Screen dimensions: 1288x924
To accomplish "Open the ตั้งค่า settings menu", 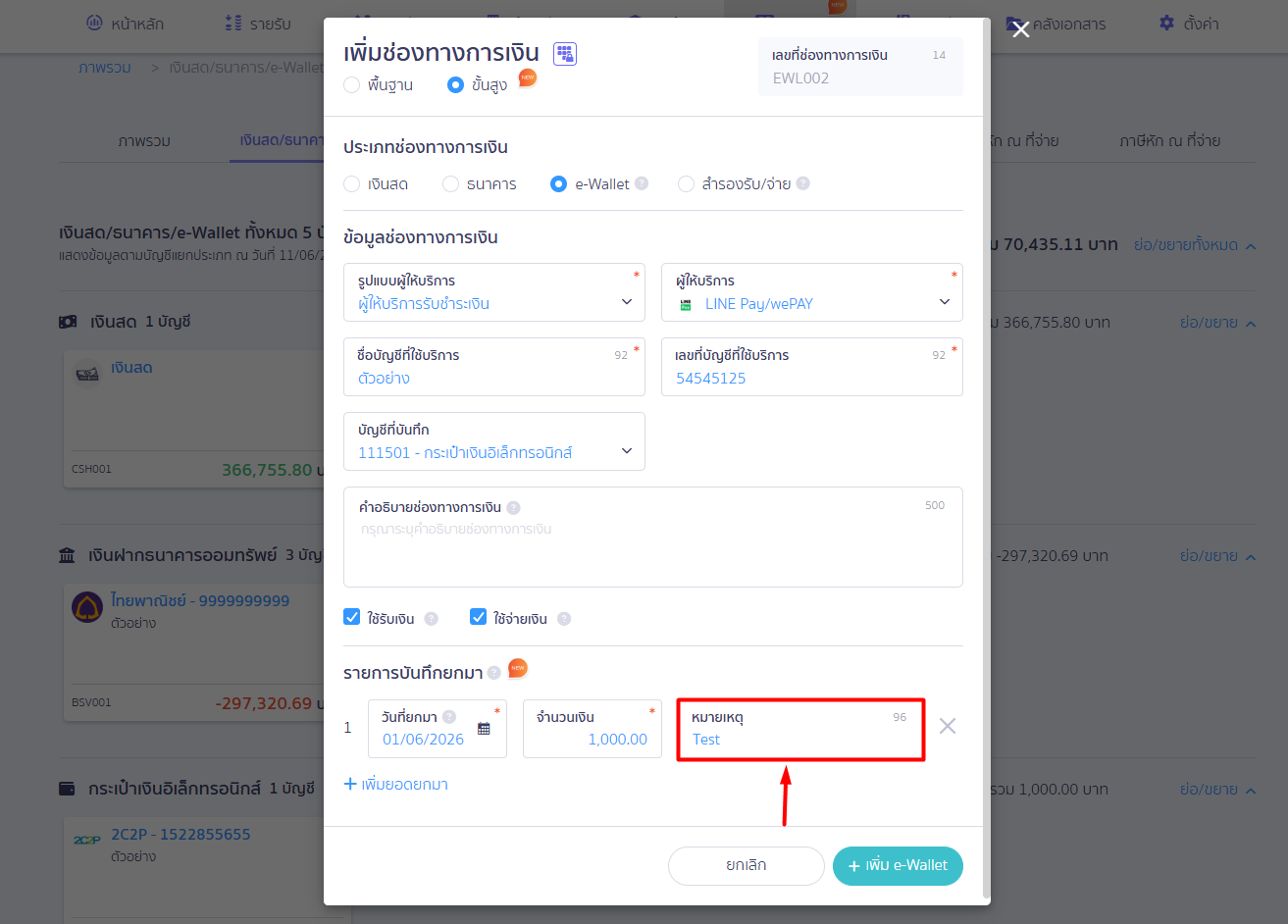I will (x=1190, y=24).
